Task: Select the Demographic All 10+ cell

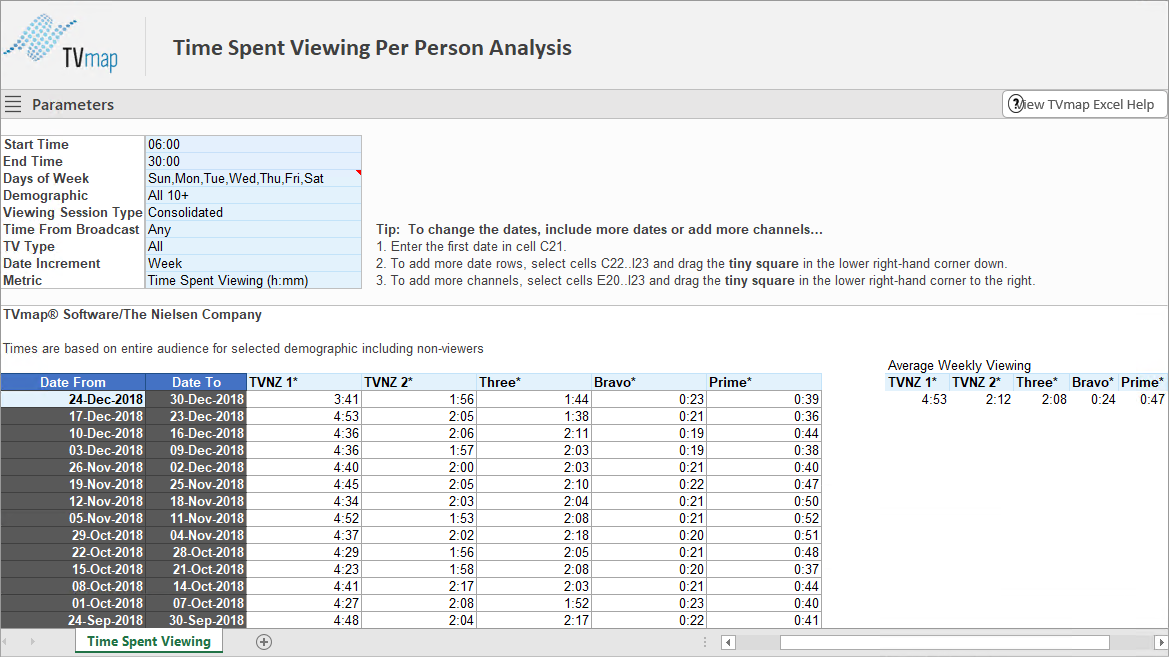Action: point(253,195)
